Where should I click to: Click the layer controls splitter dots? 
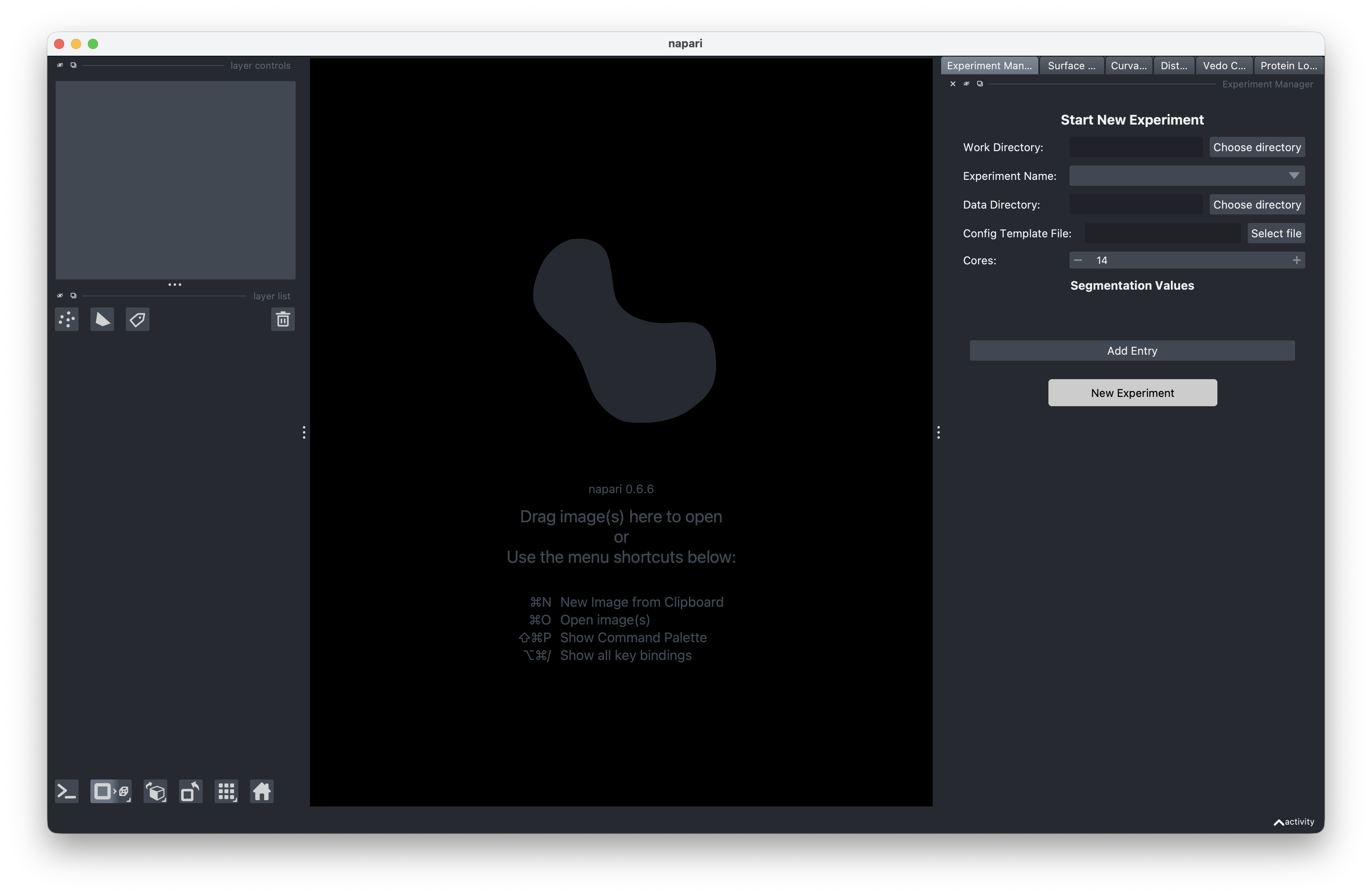[x=175, y=285]
